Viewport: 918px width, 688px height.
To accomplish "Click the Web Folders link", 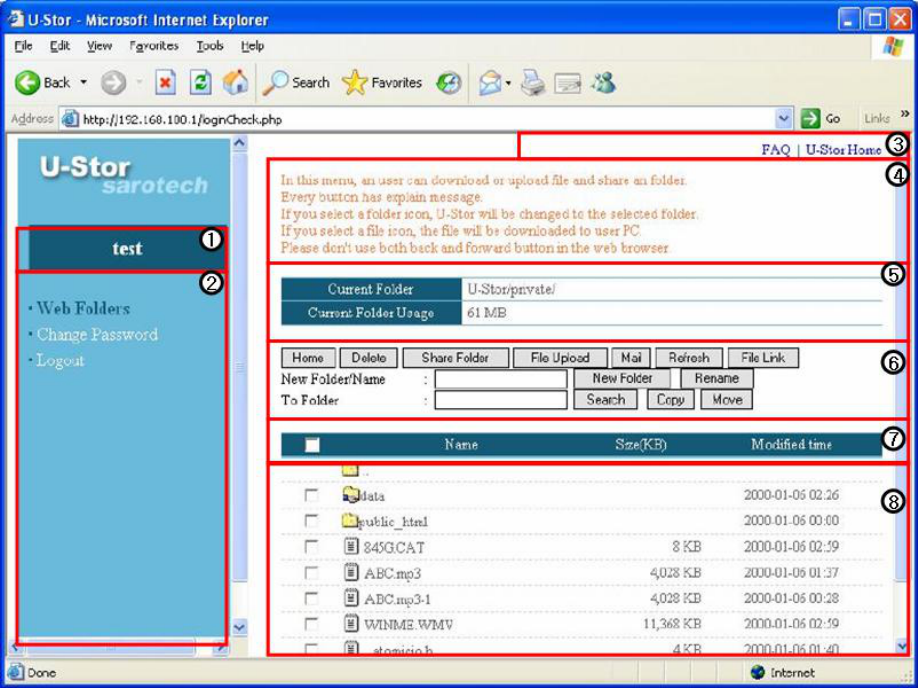I will pyautogui.click(x=83, y=309).
